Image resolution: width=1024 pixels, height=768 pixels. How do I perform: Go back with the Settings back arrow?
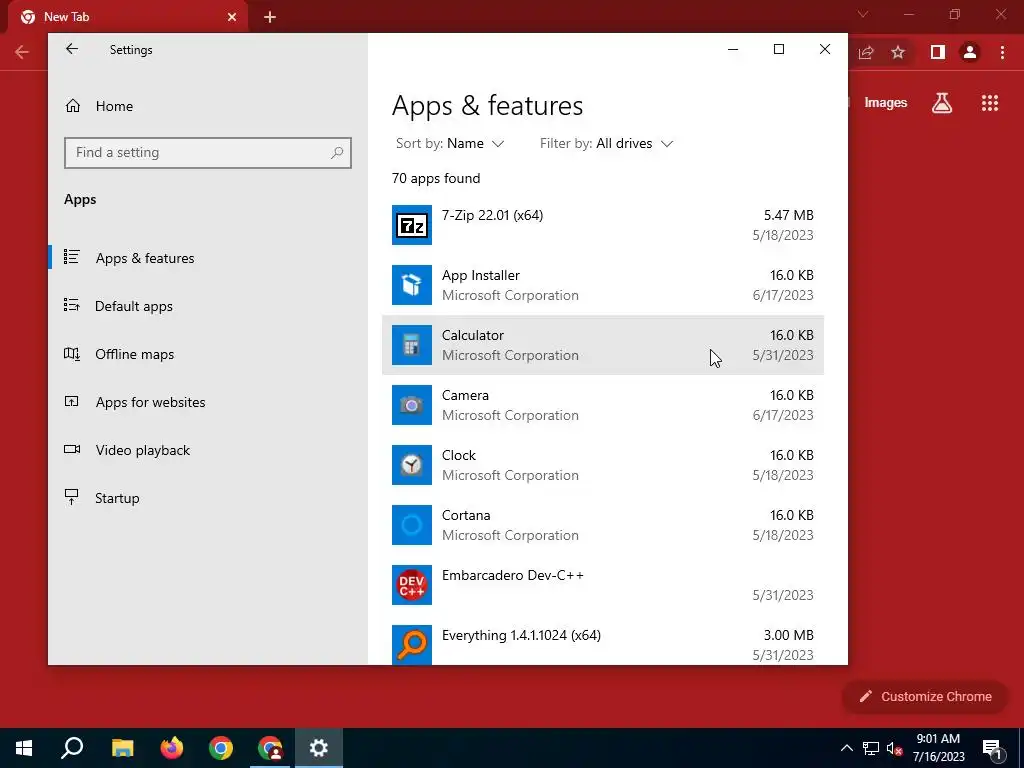pos(72,49)
